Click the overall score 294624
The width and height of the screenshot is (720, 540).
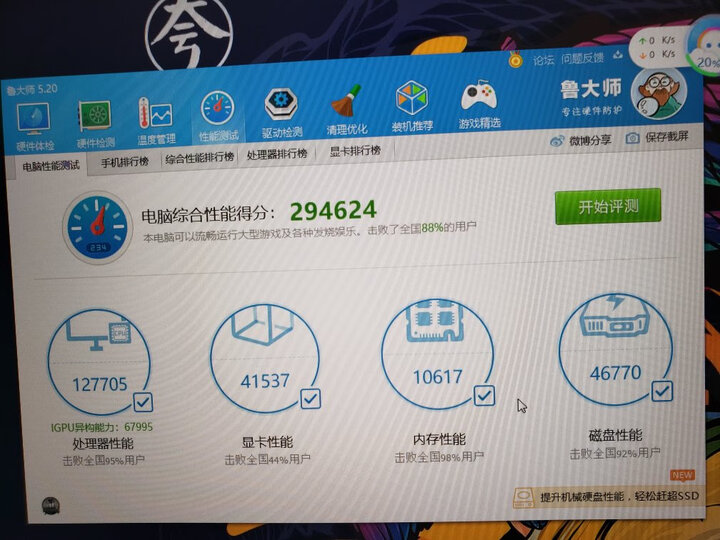pyautogui.click(x=333, y=211)
